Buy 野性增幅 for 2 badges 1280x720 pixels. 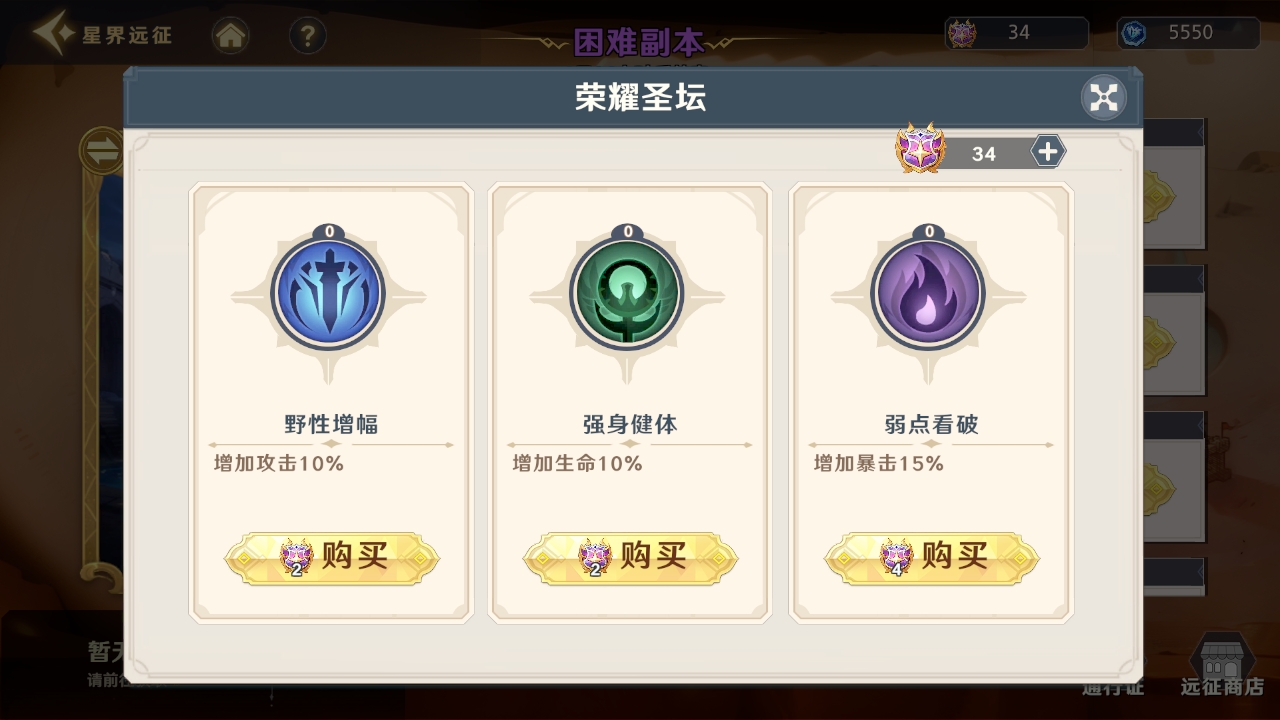tap(331, 557)
